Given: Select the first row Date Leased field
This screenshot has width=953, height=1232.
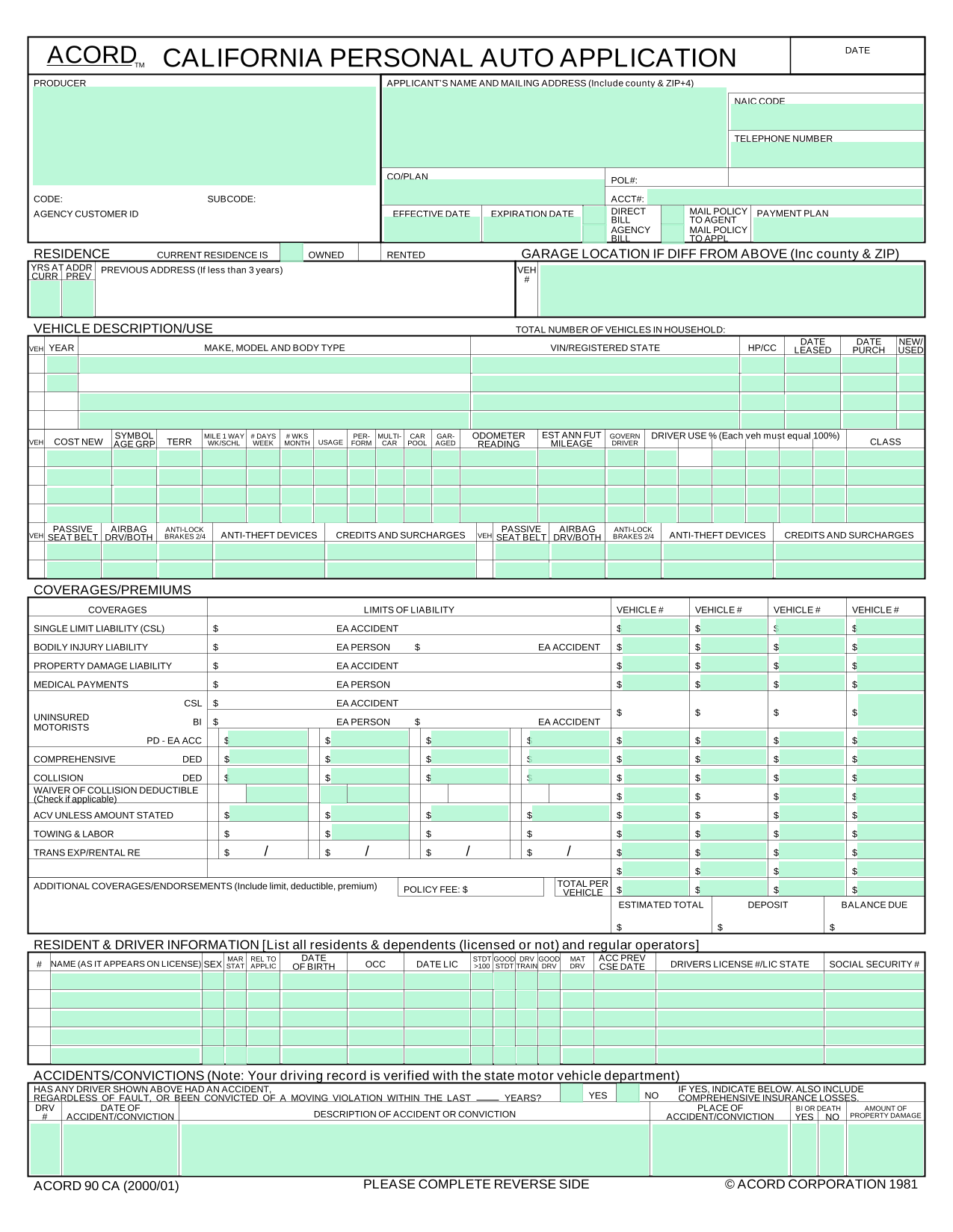Looking at the screenshot, I should (x=812, y=365).
